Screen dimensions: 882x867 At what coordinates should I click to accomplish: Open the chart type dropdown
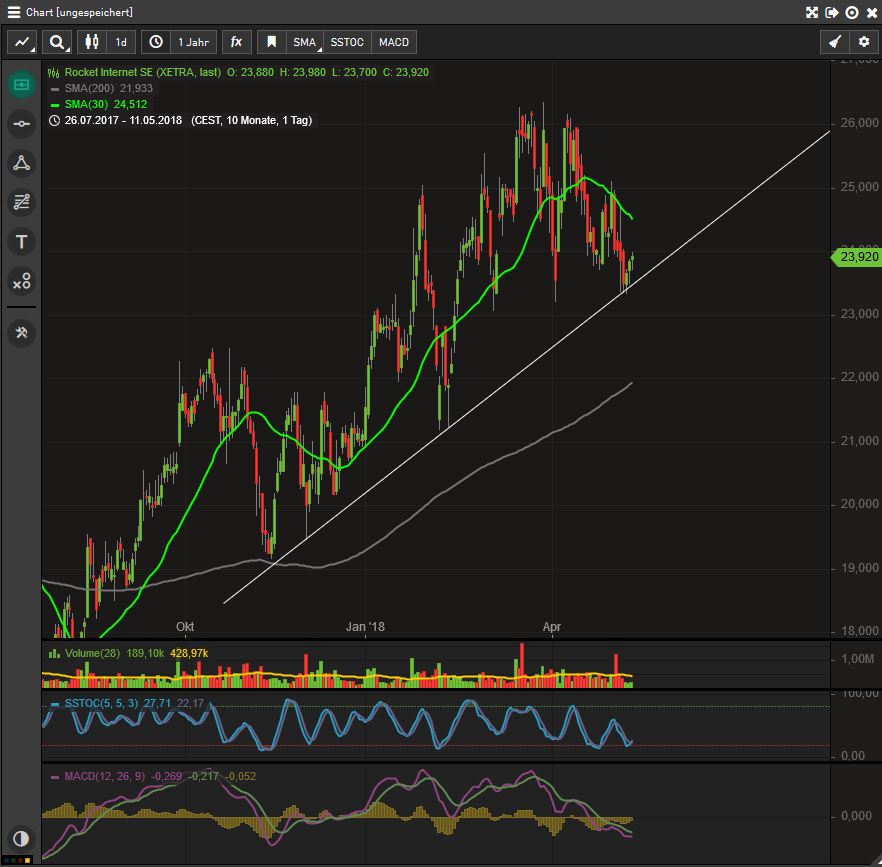(22, 42)
